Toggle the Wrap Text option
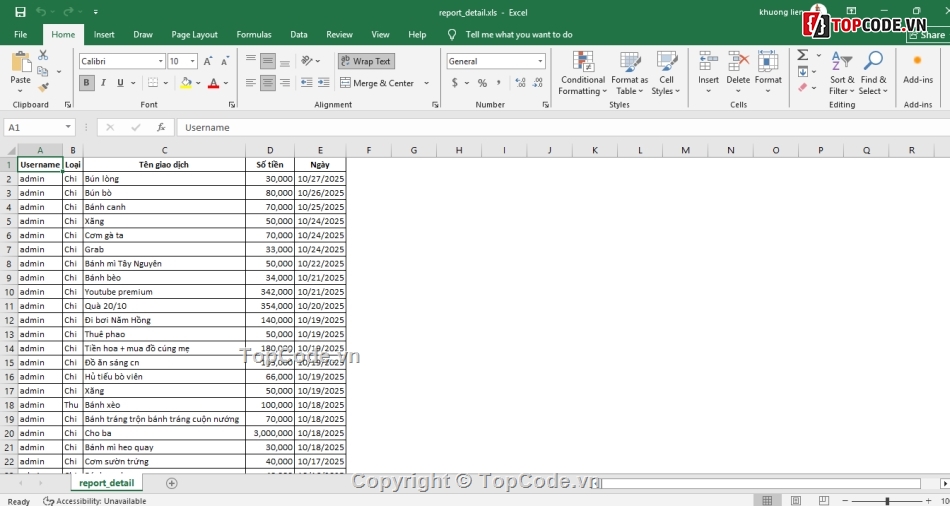 (x=366, y=61)
